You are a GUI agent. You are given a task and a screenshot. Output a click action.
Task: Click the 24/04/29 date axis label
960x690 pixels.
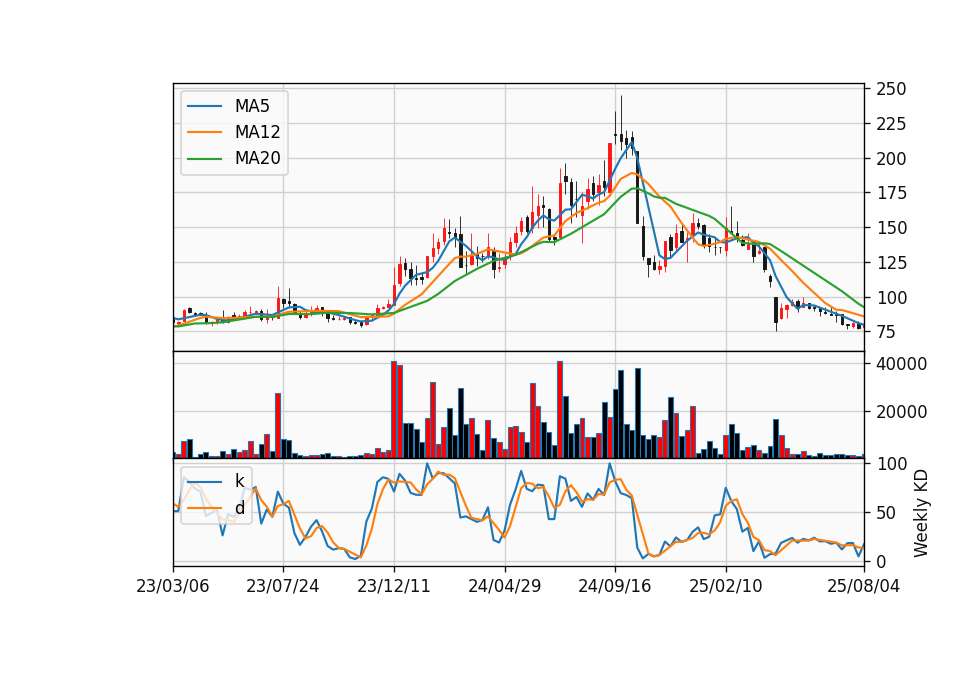[x=504, y=586]
